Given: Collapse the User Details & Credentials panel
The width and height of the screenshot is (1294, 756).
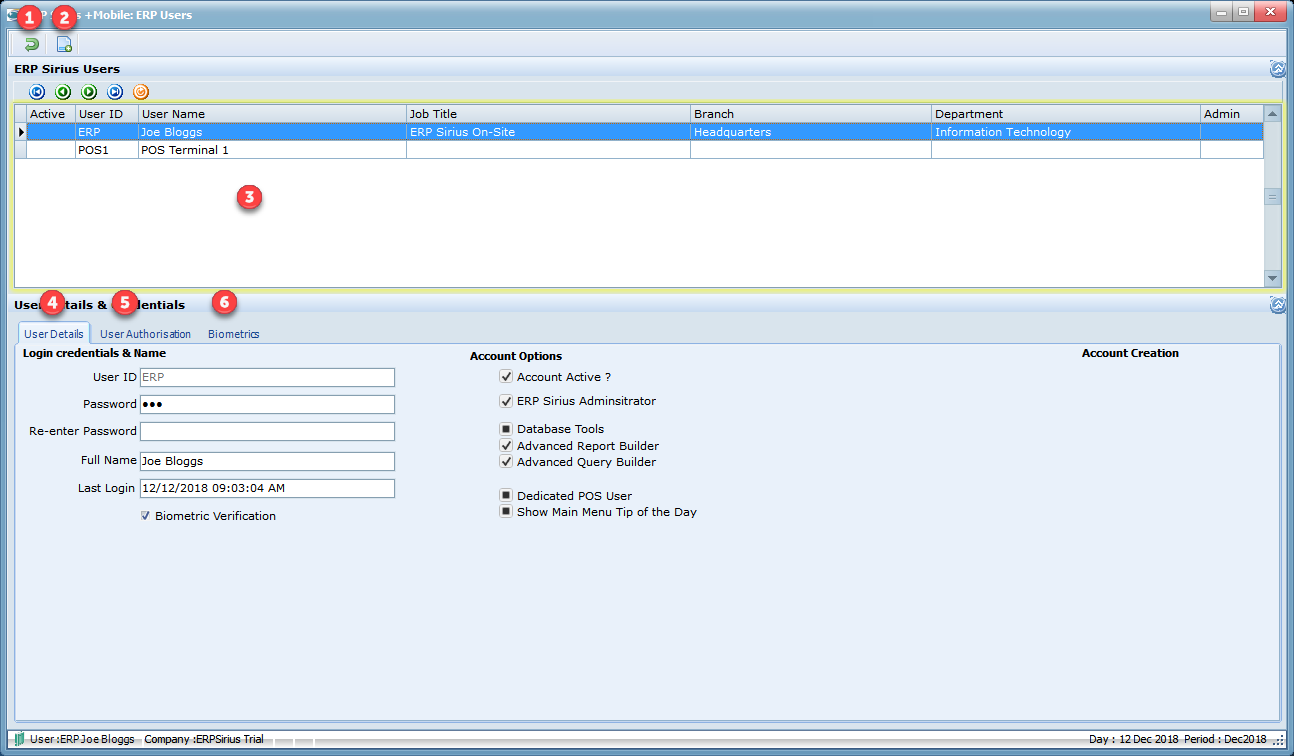Looking at the screenshot, I should tap(1277, 305).
